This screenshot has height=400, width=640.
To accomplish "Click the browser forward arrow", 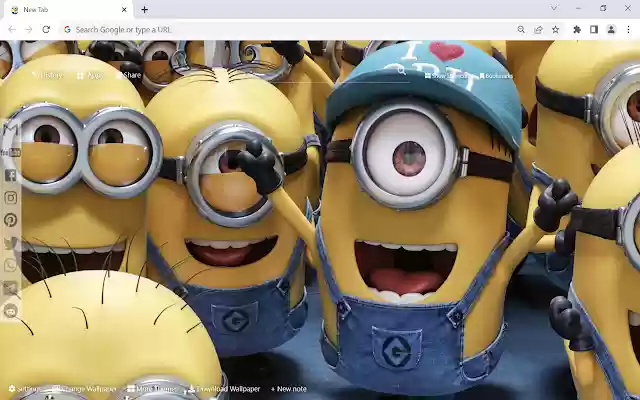I will tap(29, 29).
